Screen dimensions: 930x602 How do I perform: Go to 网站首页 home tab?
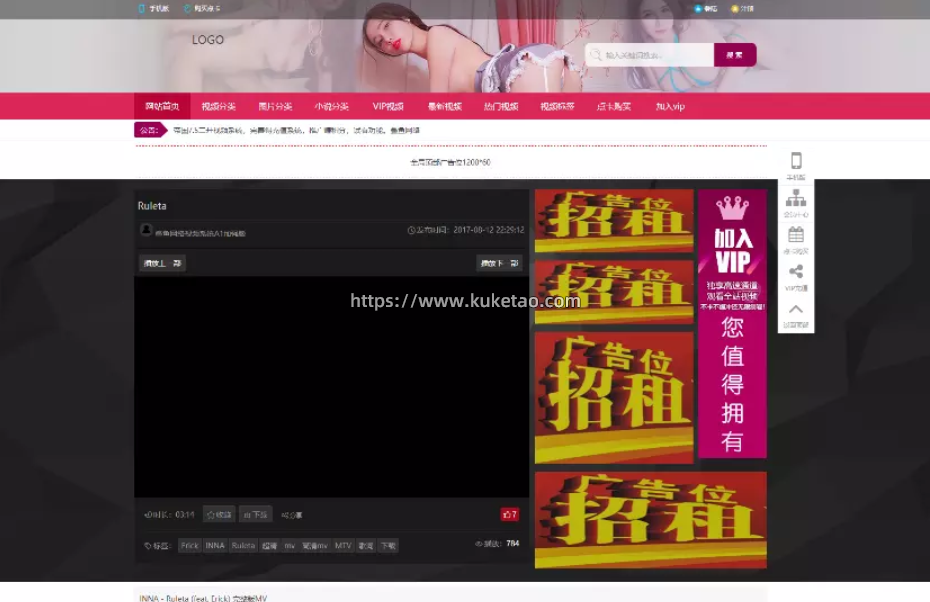coord(162,106)
